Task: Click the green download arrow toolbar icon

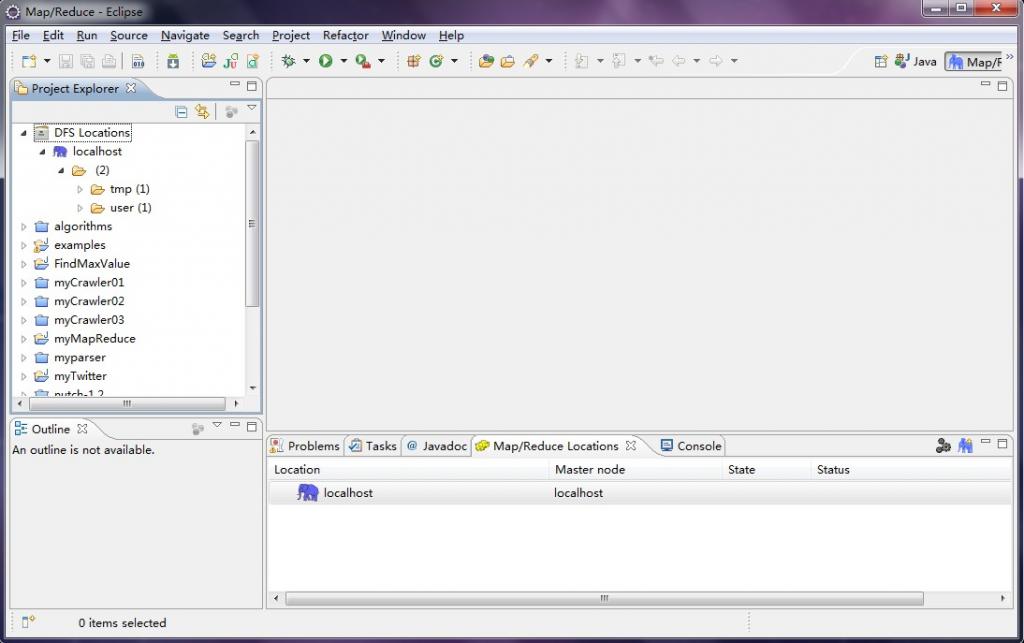Action: (173, 61)
